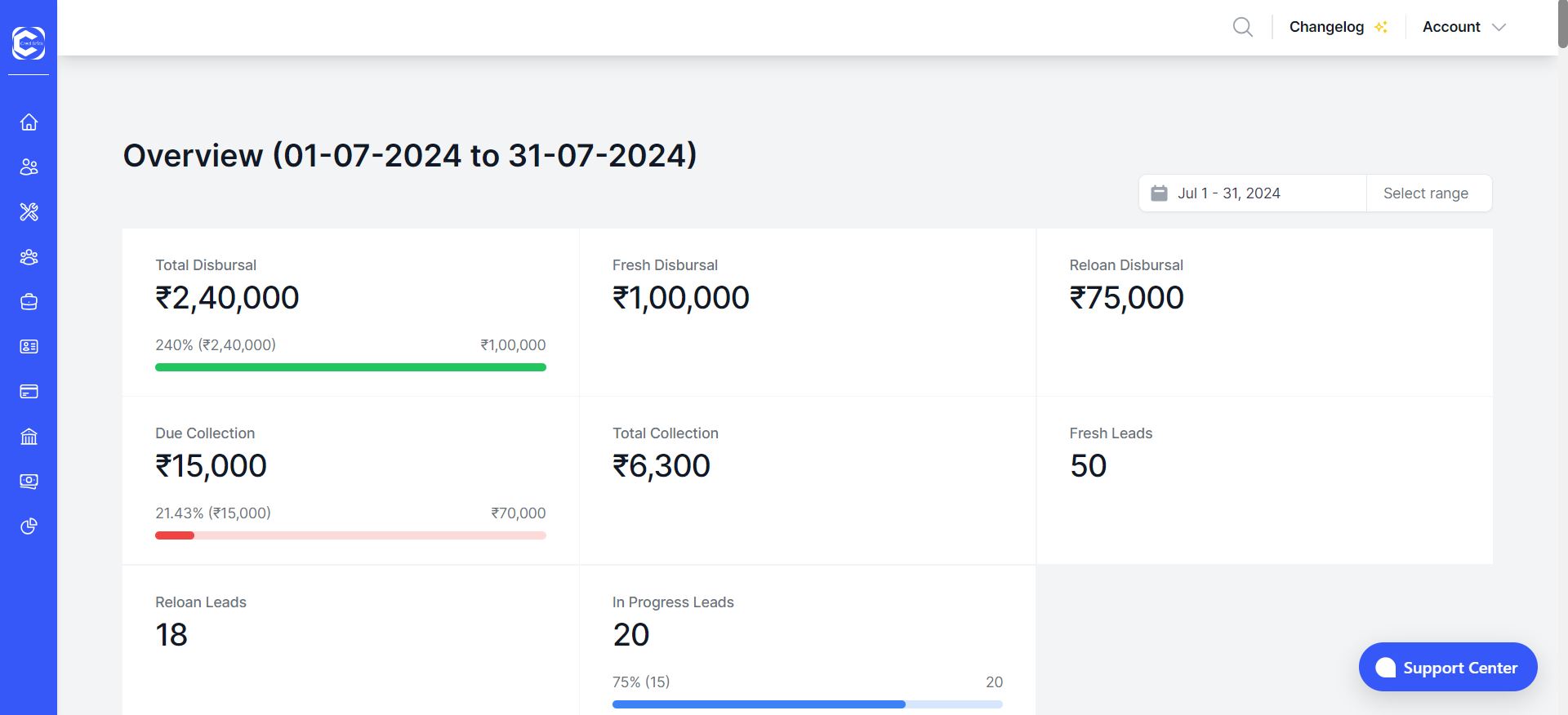Click the search magnifier icon
The image size is (1568, 715).
1242,27
